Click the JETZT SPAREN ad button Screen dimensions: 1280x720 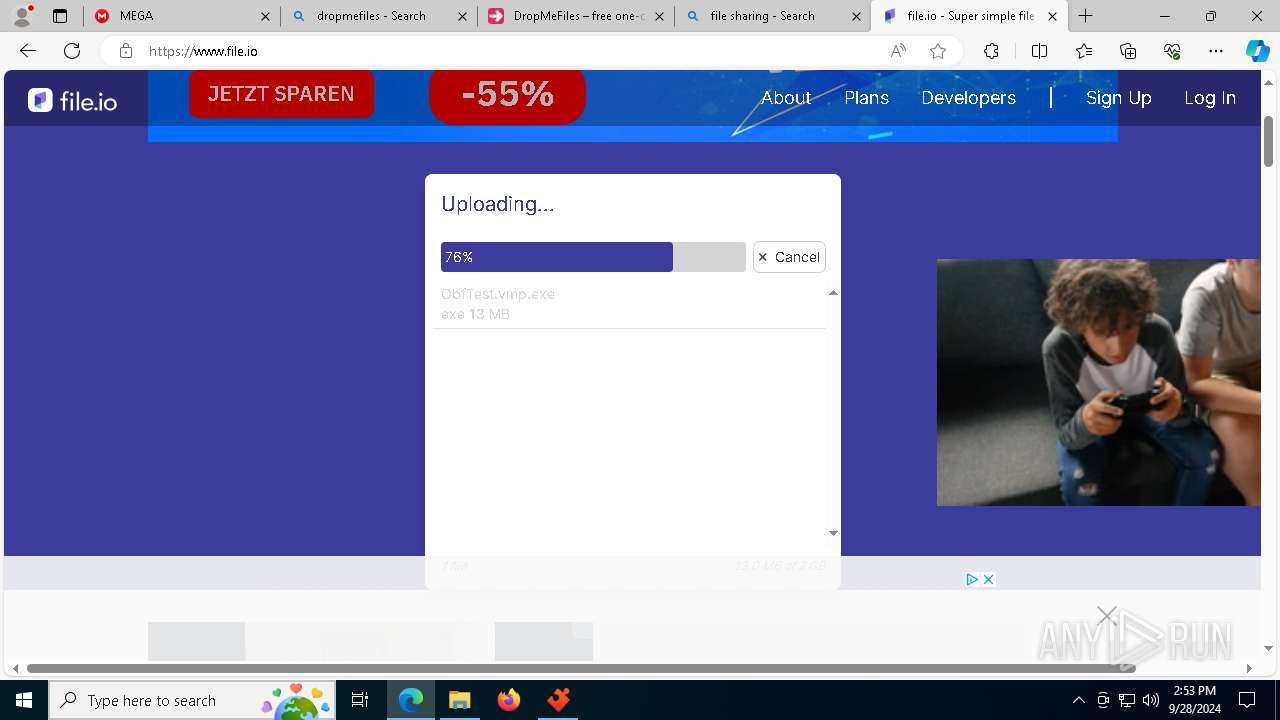point(281,94)
